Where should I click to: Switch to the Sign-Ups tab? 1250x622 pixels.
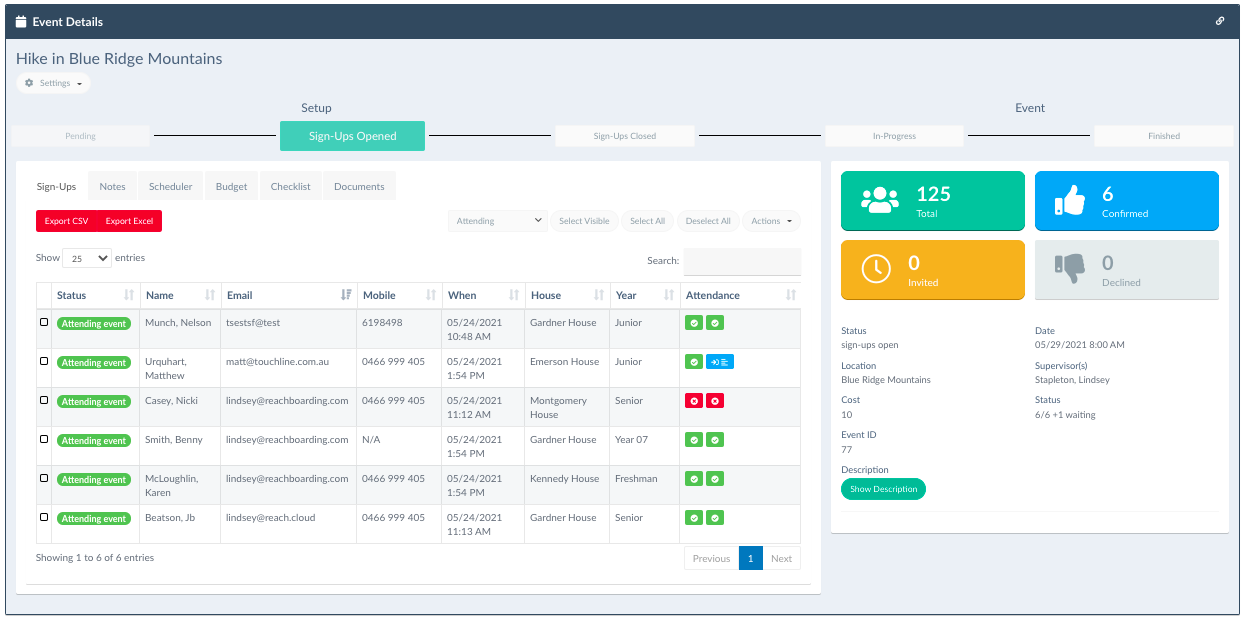(x=56, y=186)
